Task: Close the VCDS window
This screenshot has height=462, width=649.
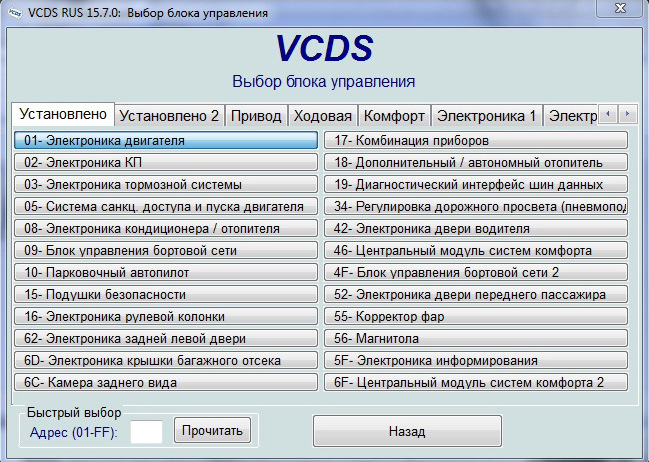Action: pos(620,8)
